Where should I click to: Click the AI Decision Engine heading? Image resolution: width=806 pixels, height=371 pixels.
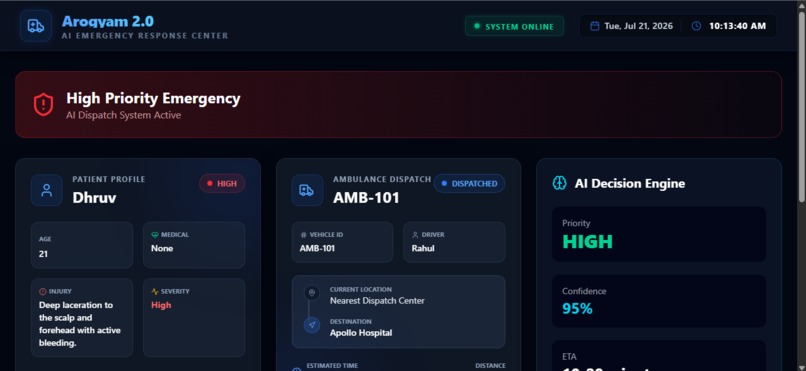click(x=630, y=183)
